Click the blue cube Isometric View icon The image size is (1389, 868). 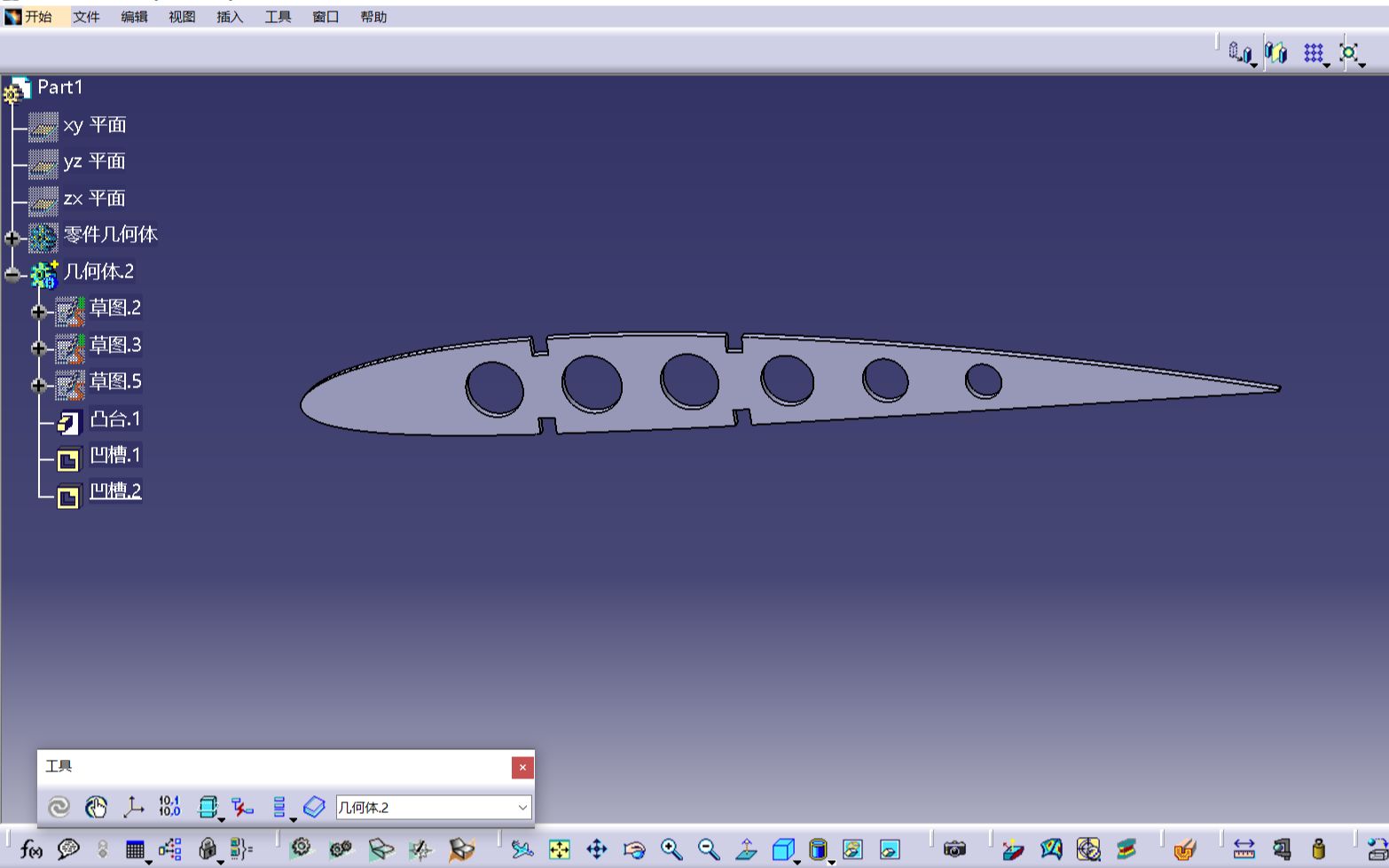tap(782, 849)
